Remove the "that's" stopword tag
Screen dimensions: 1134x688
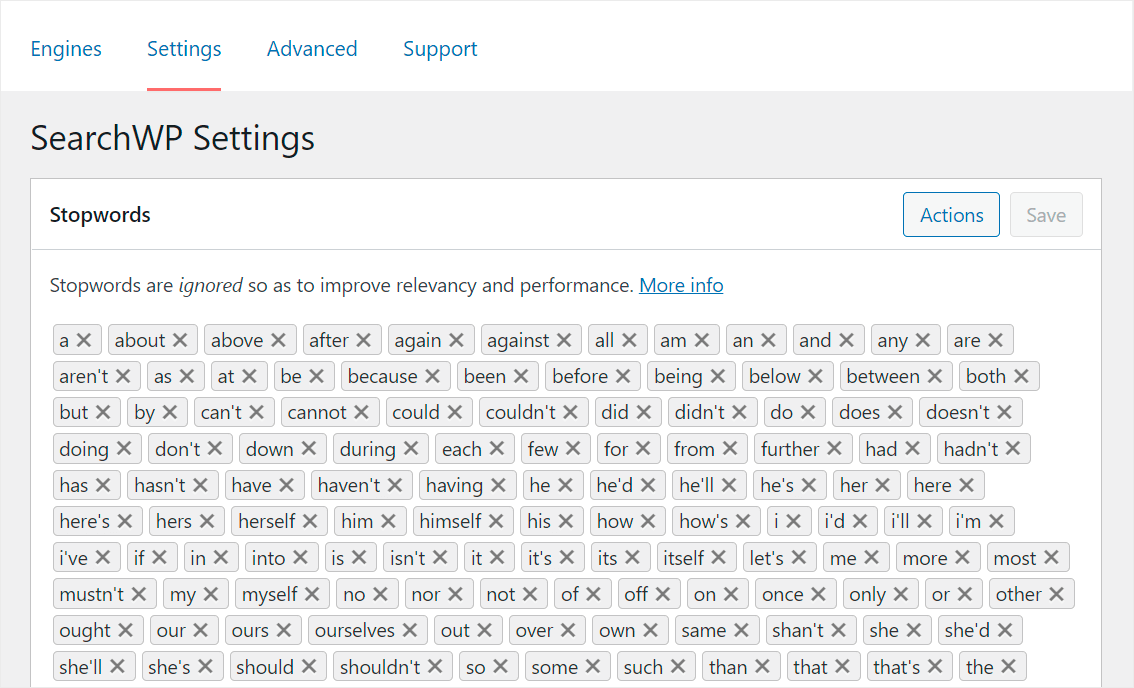(x=934, y=666)
